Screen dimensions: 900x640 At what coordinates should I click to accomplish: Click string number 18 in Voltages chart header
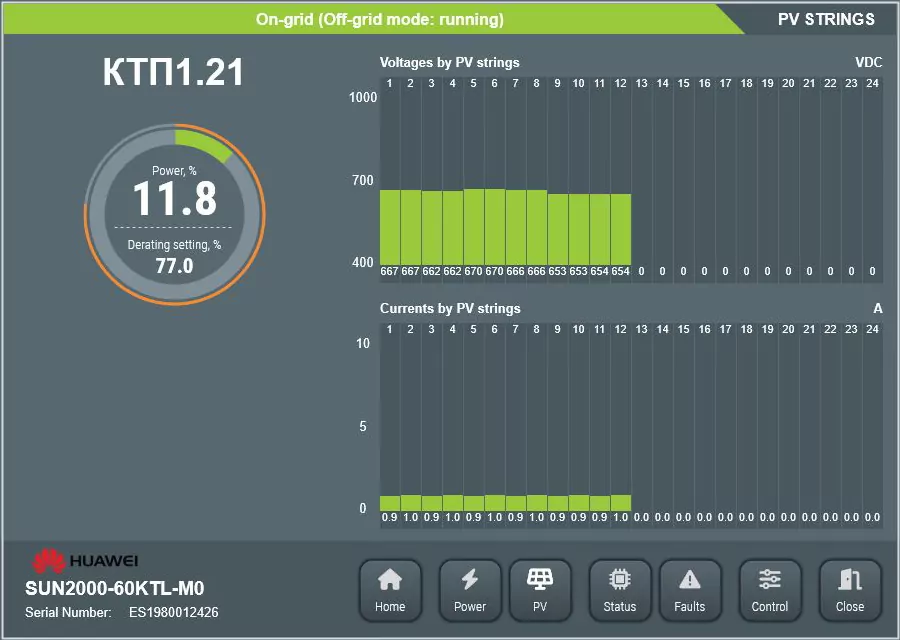[746, 83]
